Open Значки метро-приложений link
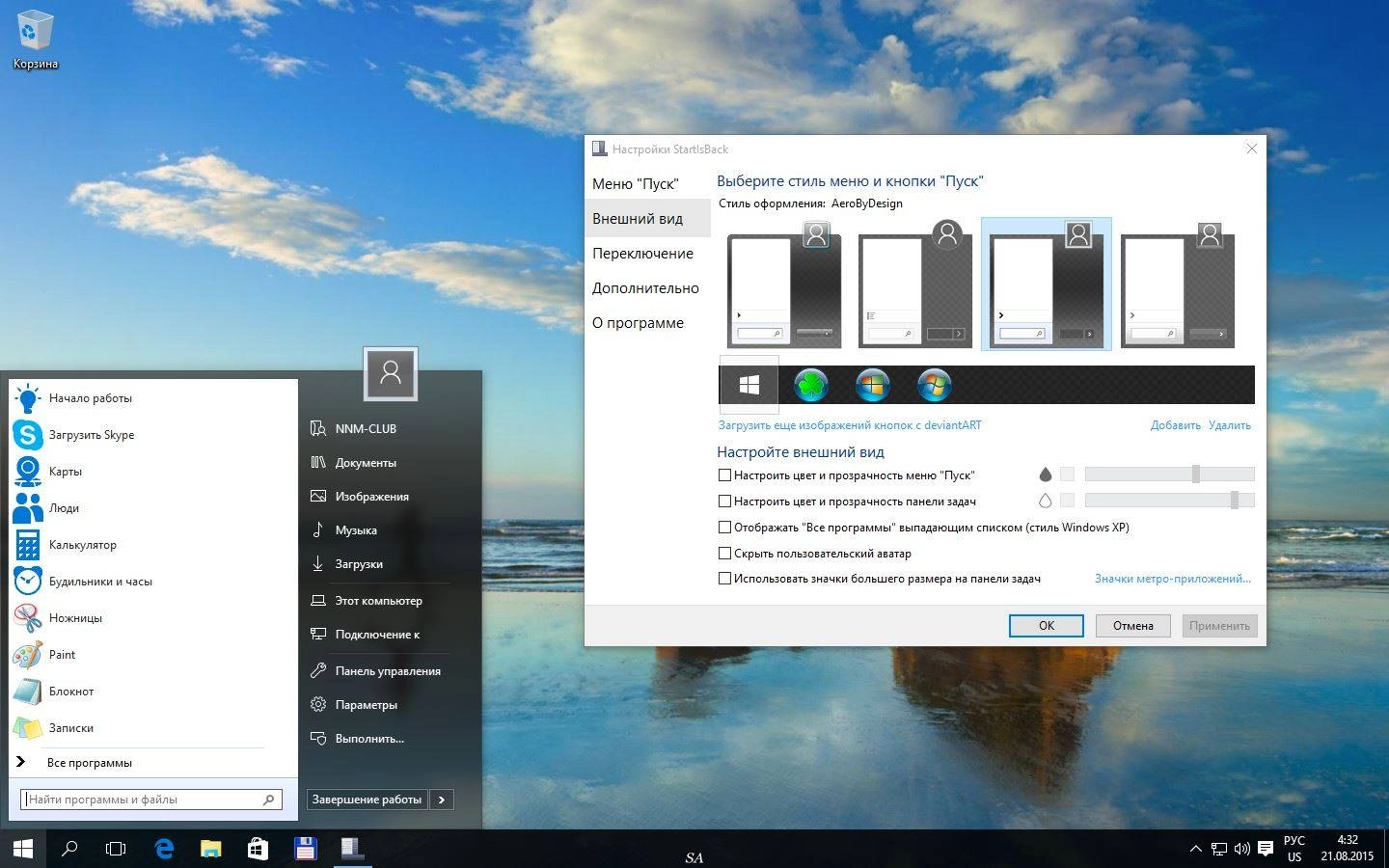This screenshot has height=868, width=1389. coord(1173,579)
